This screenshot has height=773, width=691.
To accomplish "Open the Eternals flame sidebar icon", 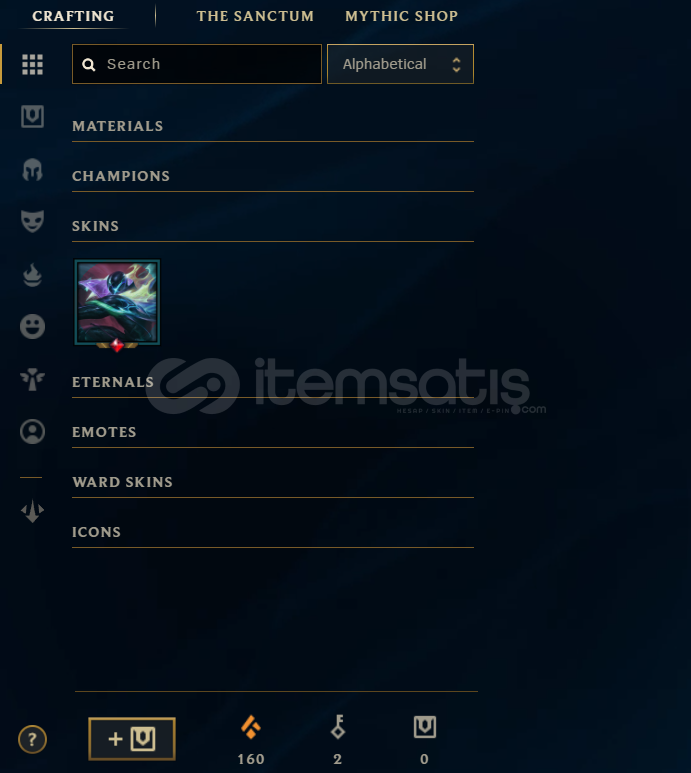I will (33, 275).
